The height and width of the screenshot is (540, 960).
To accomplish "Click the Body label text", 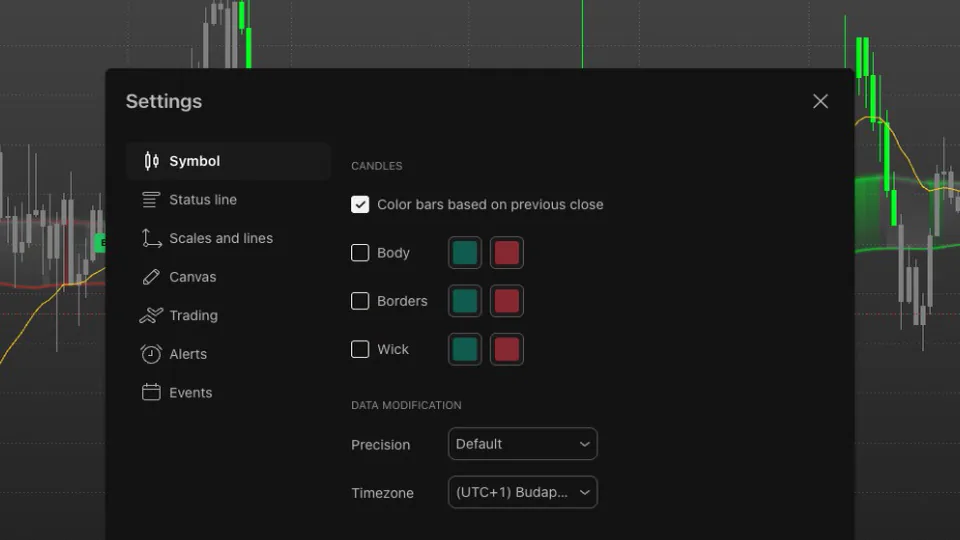I will coord(393,253).
